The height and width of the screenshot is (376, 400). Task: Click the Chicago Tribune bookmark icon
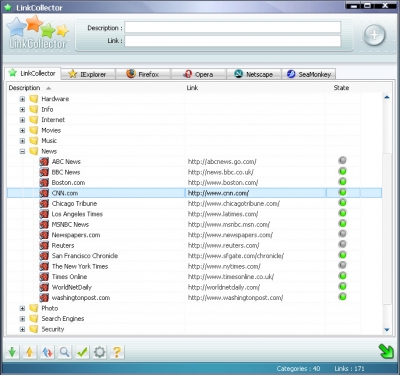[44, 204]
